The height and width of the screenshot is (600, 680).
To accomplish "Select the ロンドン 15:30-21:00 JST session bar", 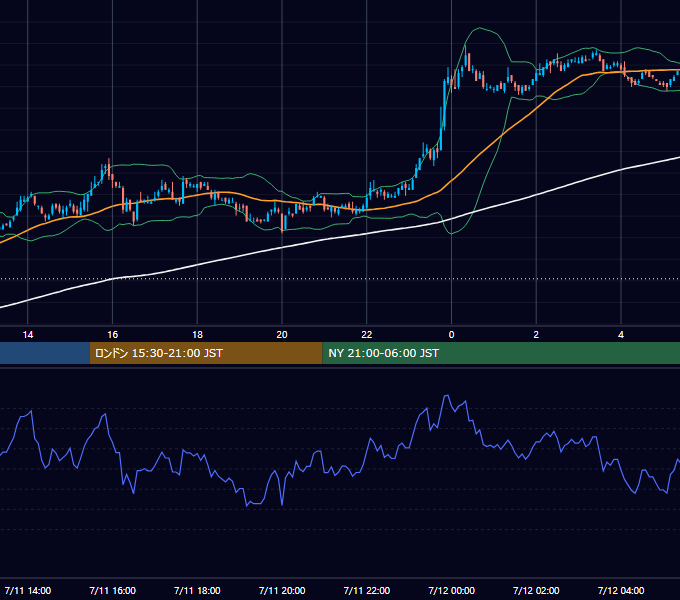I will 206,353.
